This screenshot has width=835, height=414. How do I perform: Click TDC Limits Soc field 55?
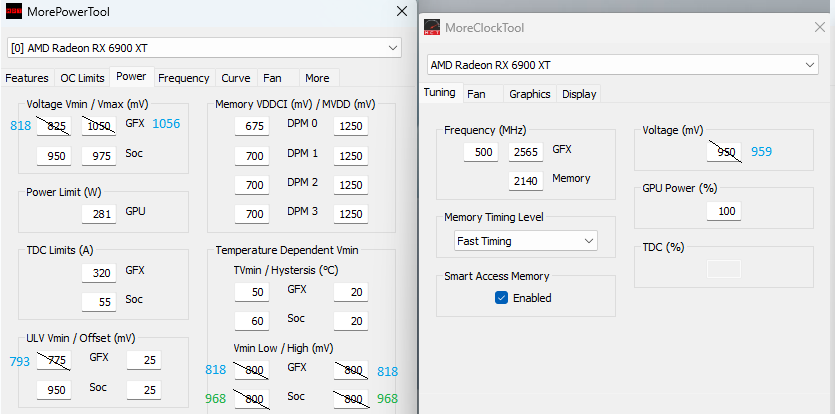coord(99,302)
